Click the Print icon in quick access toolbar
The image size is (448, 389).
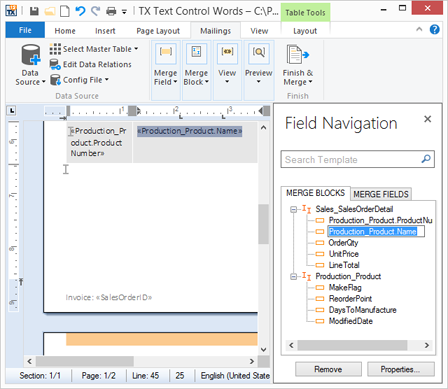tap(111, 12)
